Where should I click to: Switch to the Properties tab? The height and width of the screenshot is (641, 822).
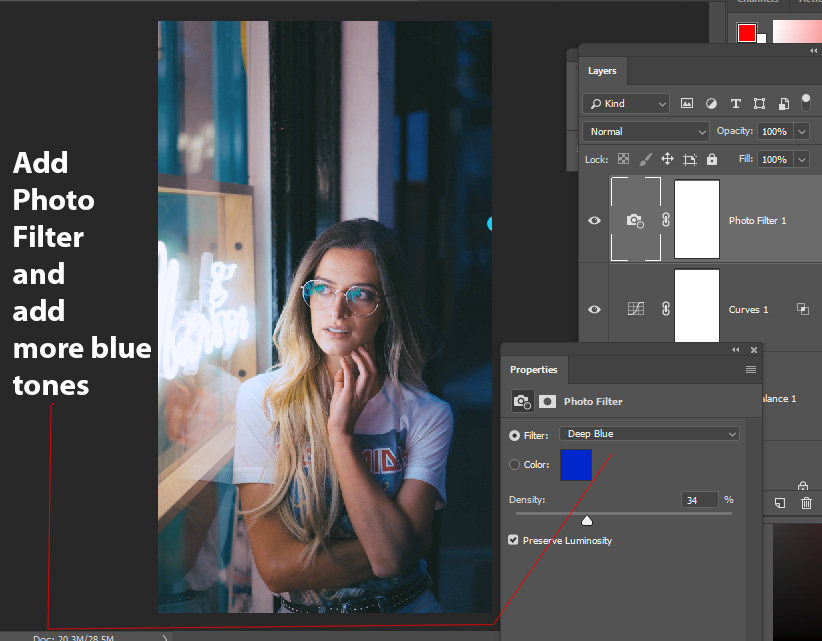534,370
